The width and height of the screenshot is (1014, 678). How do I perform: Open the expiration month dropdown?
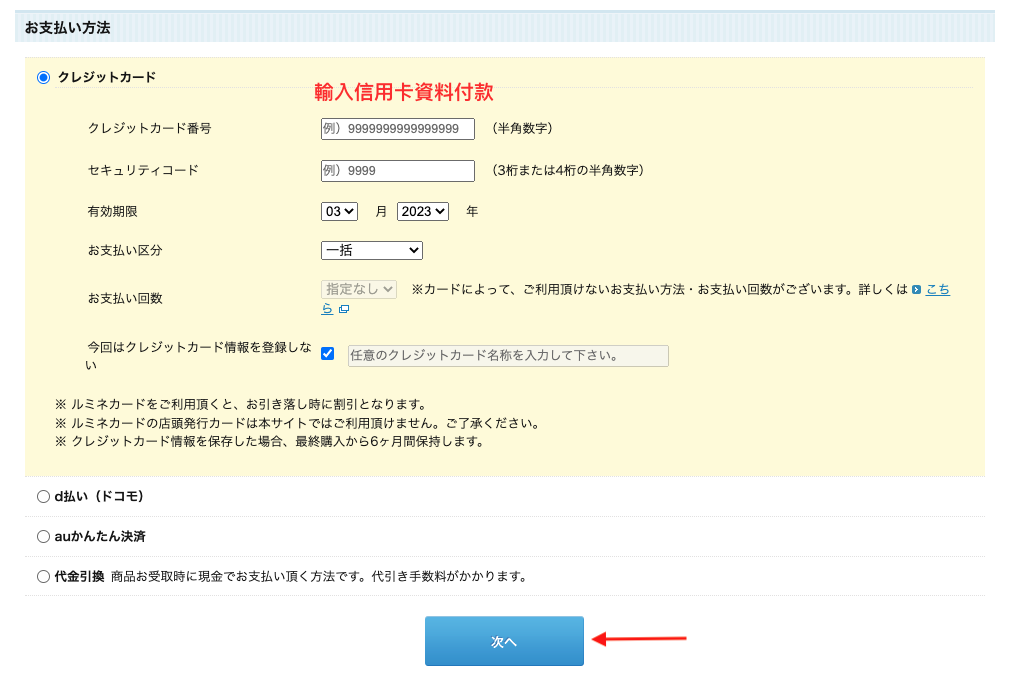(x=339, y=211)
